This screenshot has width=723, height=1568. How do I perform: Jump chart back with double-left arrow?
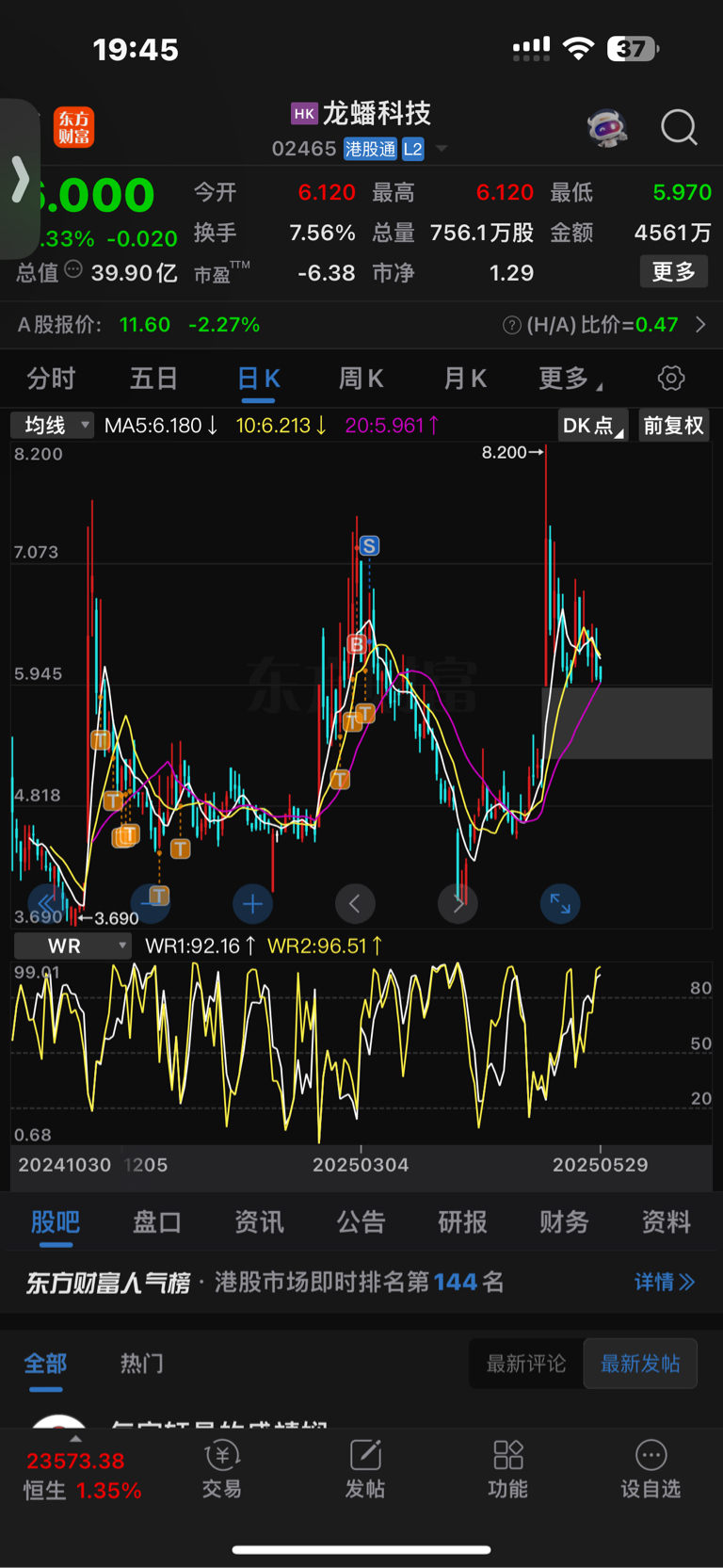click(47, 904)
